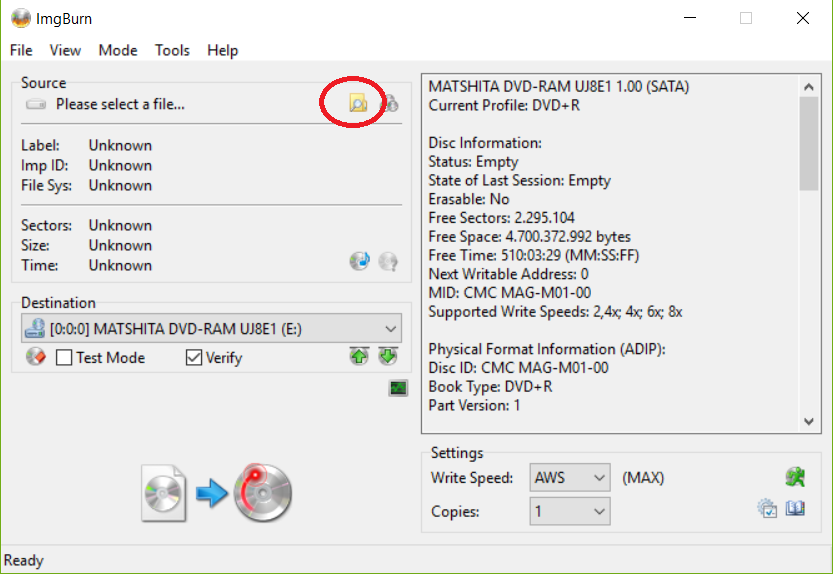Open the graph display monitor icon

398,388
